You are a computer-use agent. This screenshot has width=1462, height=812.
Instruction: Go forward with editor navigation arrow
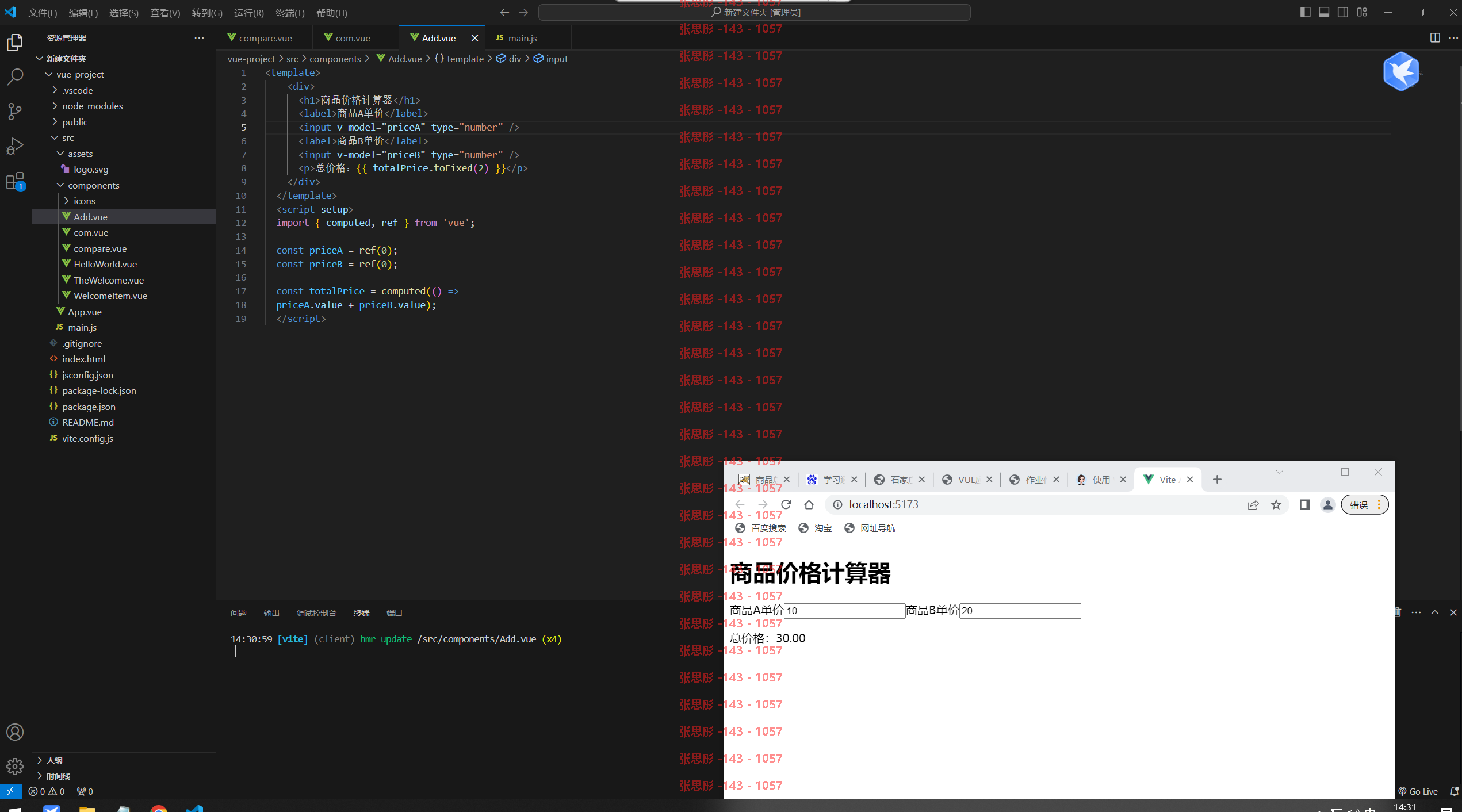[x=523, y=12]
